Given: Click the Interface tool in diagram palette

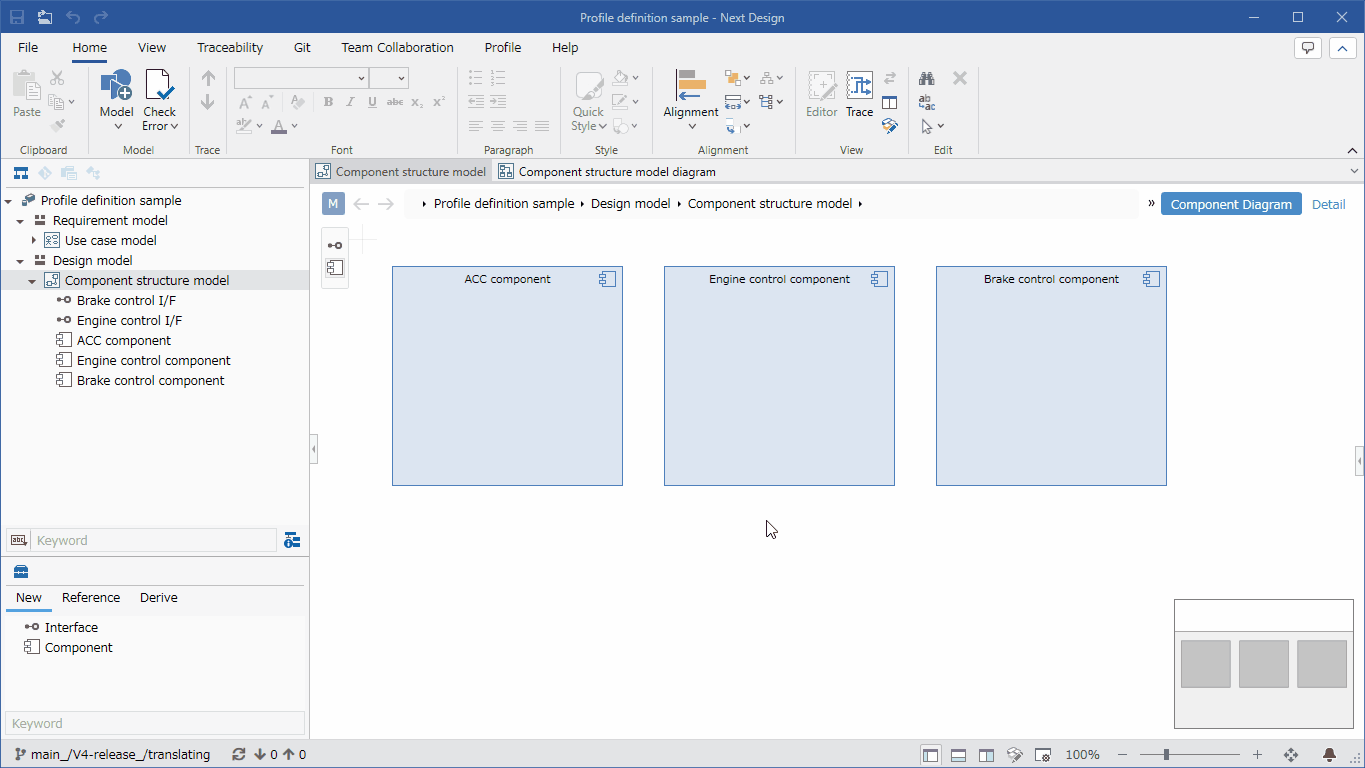Looking at the screenshot, I should [335, 245].
